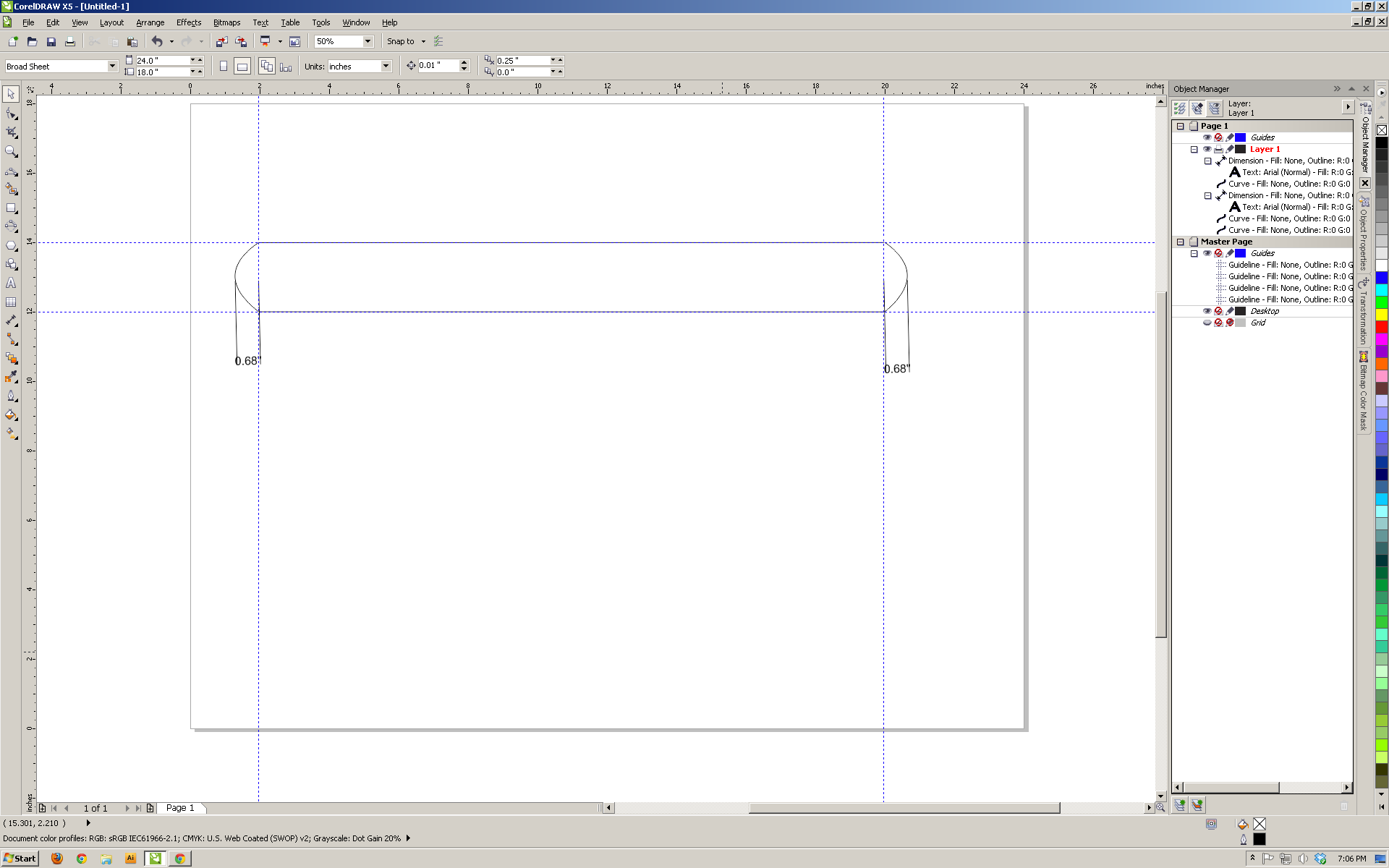This screenshot has height=868, width=1389.
Task: Click the Print icon in toolbar
Action: pyautogui.click(x=69, y=41)
